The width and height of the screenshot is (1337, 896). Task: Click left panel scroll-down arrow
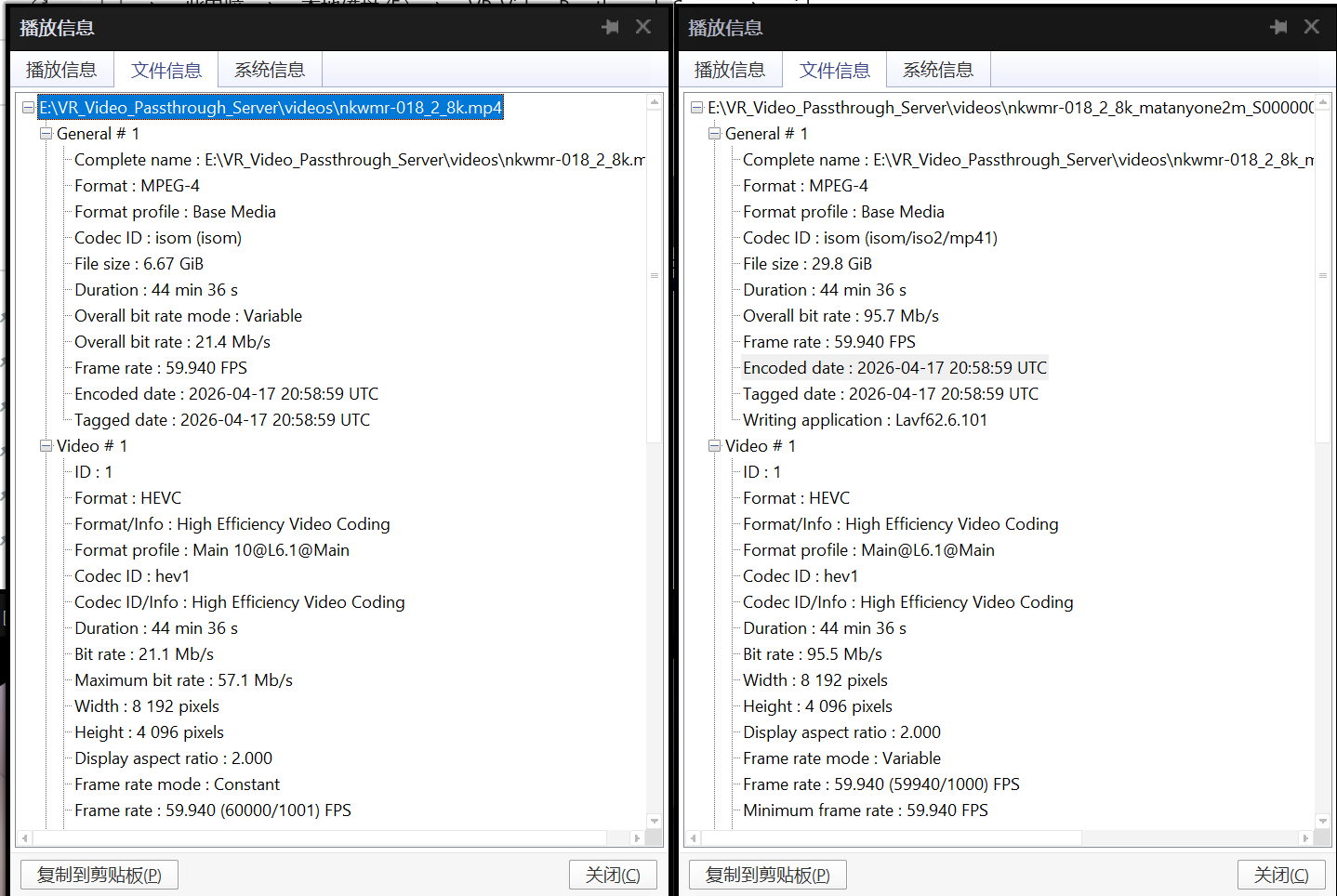pos(655,822)
